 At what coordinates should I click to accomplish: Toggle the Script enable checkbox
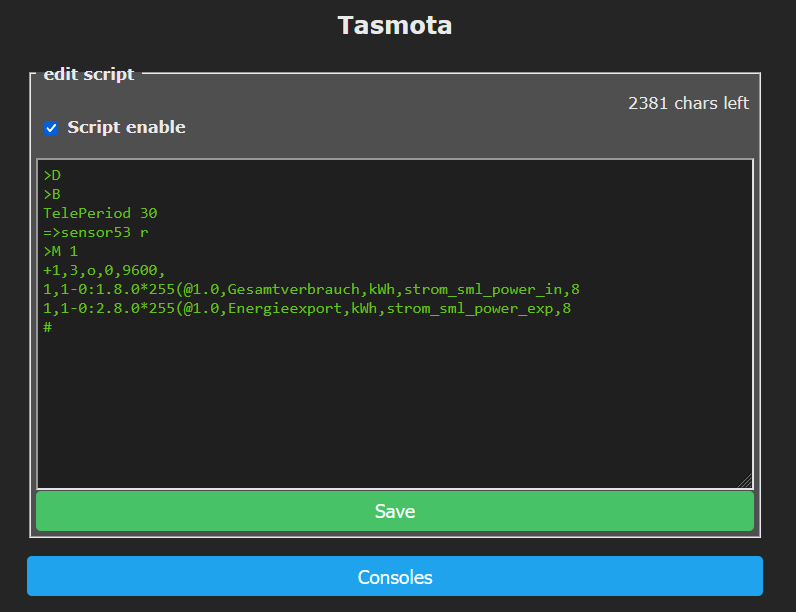coord(51,128)
